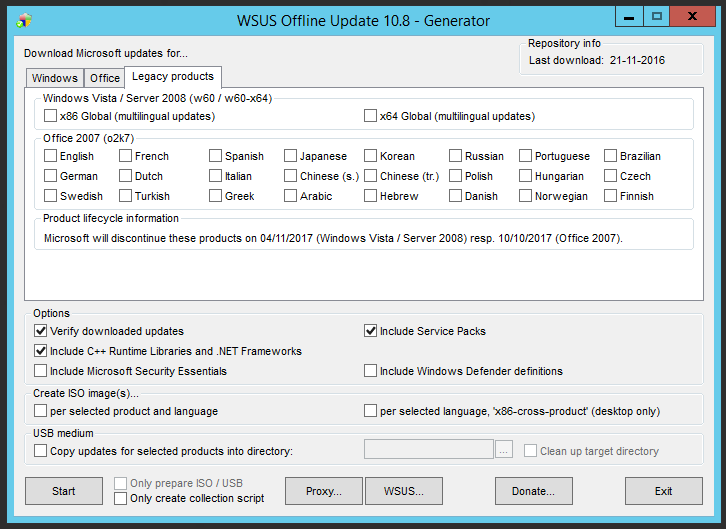
Task: Tick the Hebrew checkbox
Action: click(370, 196)
